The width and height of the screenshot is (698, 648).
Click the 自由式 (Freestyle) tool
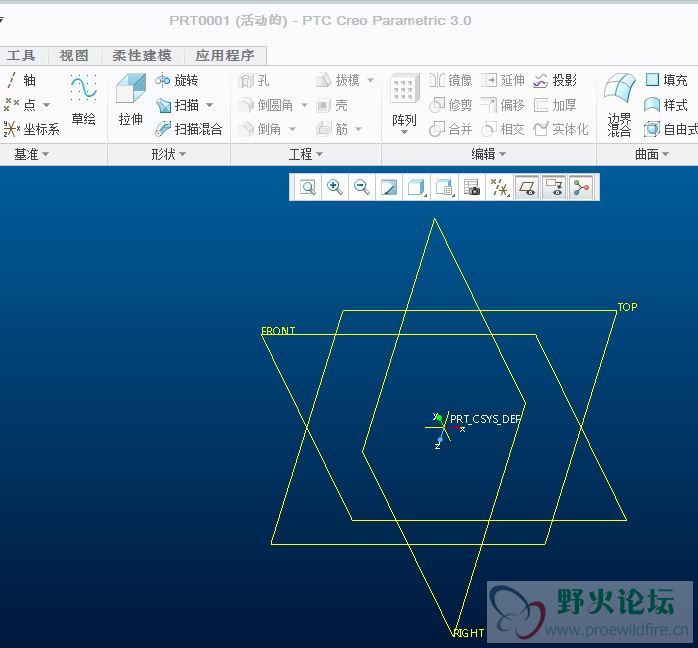pos(671,129)
